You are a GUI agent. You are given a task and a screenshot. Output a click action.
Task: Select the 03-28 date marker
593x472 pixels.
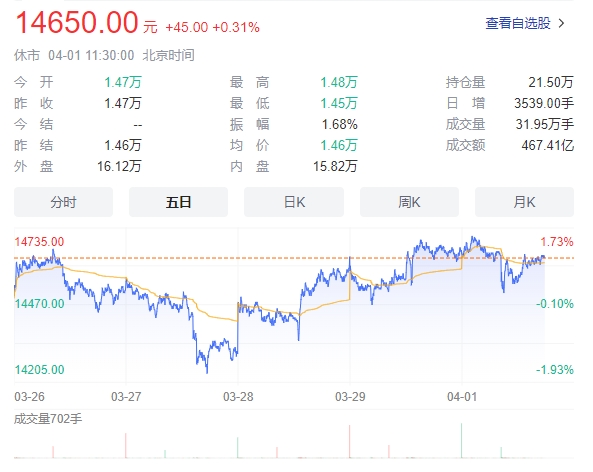(x=238, y=397)
